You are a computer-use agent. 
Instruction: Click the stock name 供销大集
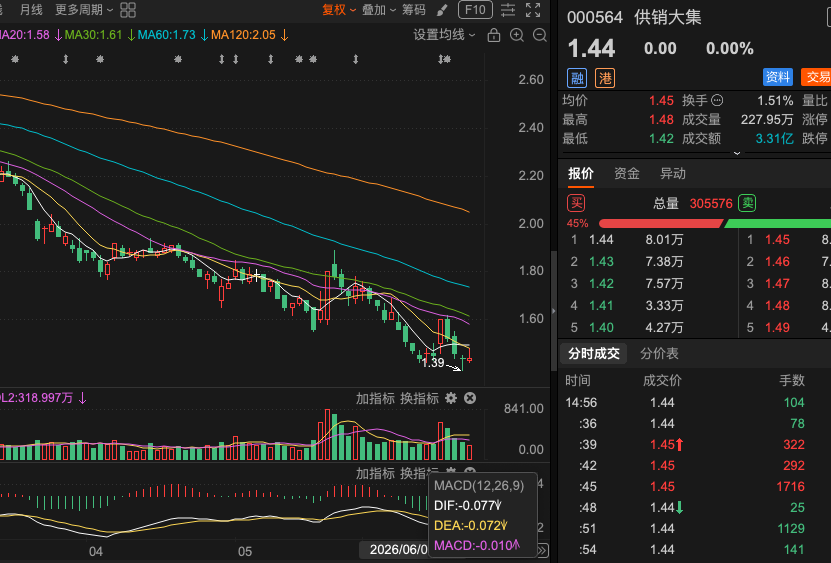(668, 17)
